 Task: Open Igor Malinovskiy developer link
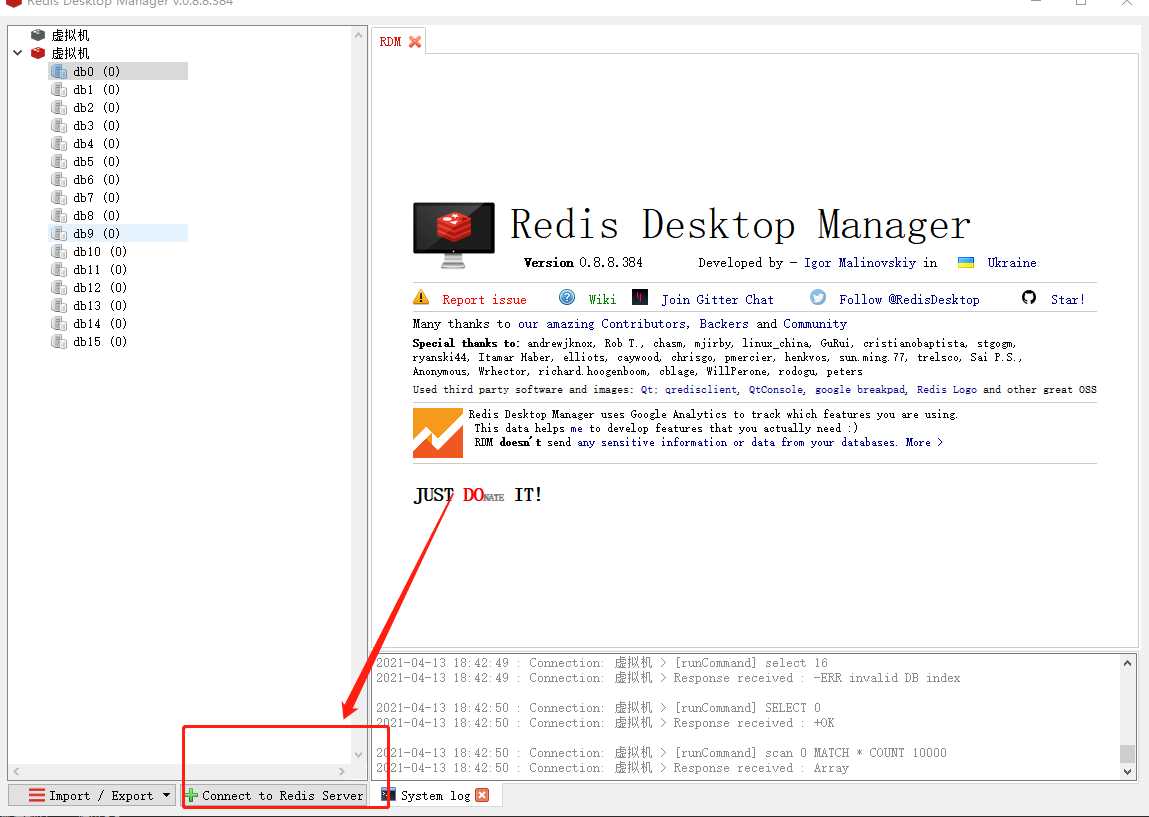(860, 262)
